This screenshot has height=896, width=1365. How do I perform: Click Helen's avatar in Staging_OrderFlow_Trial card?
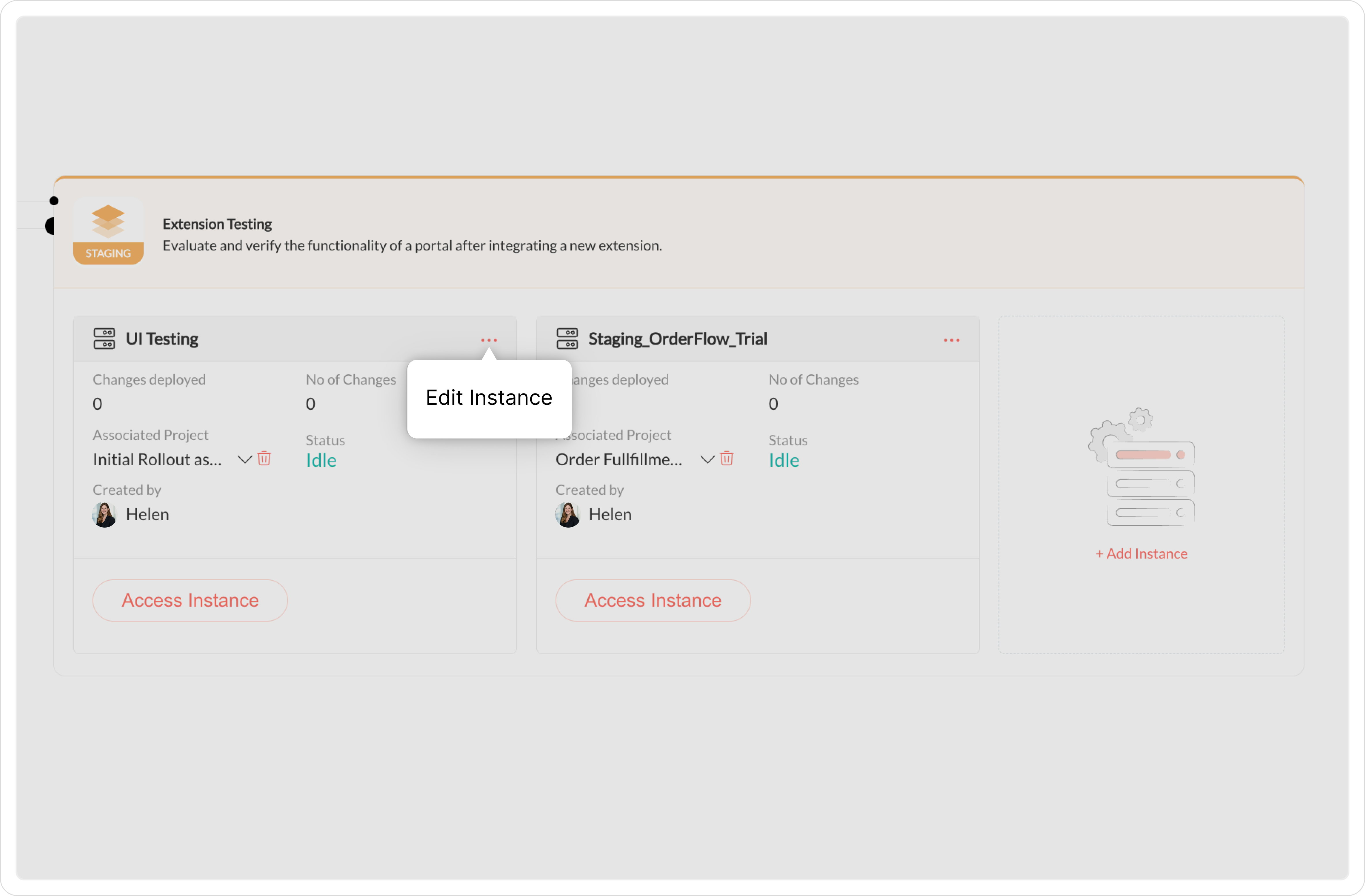point(567,515)
